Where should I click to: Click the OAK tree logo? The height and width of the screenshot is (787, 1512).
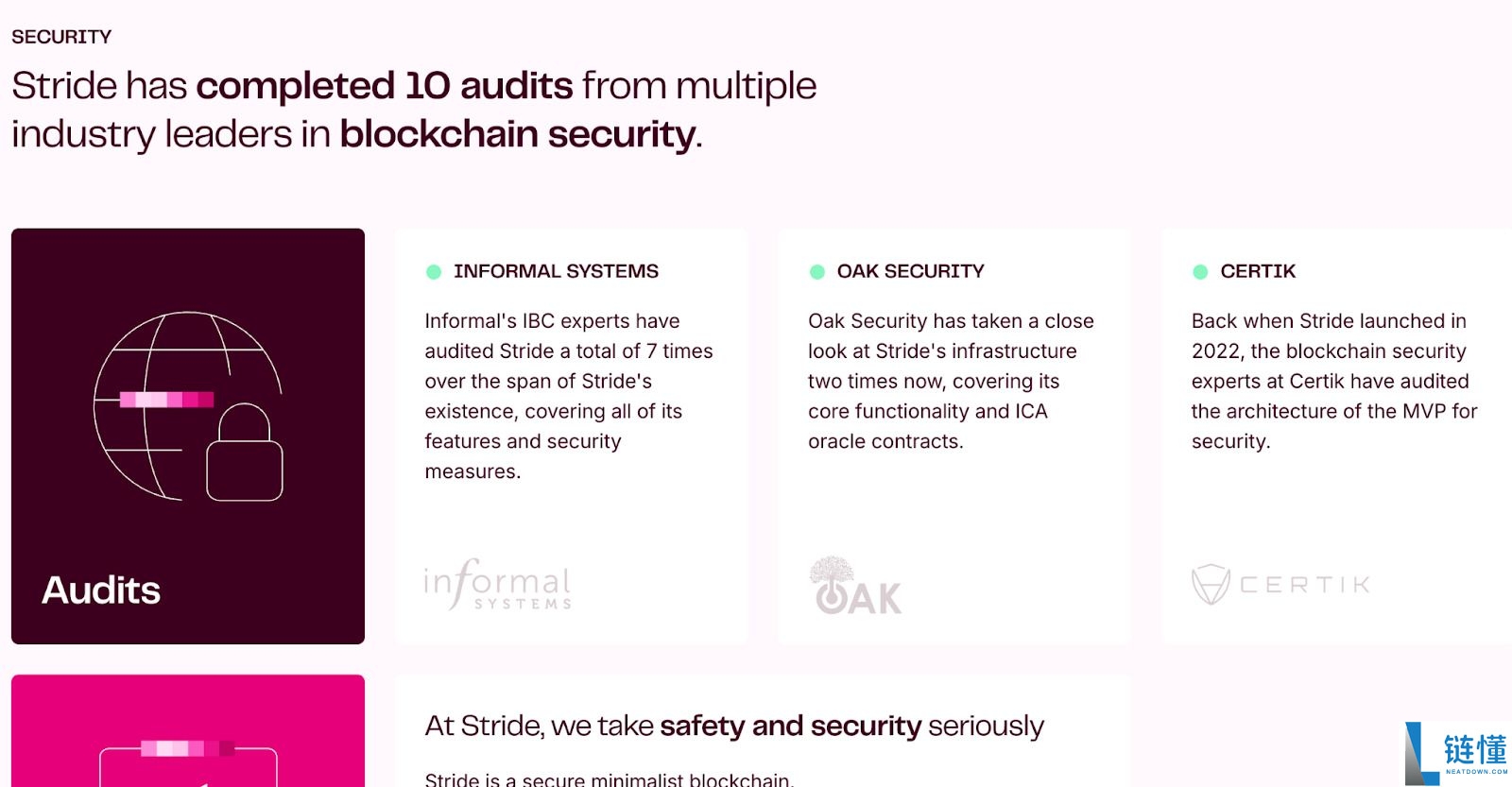click(856, 585)
